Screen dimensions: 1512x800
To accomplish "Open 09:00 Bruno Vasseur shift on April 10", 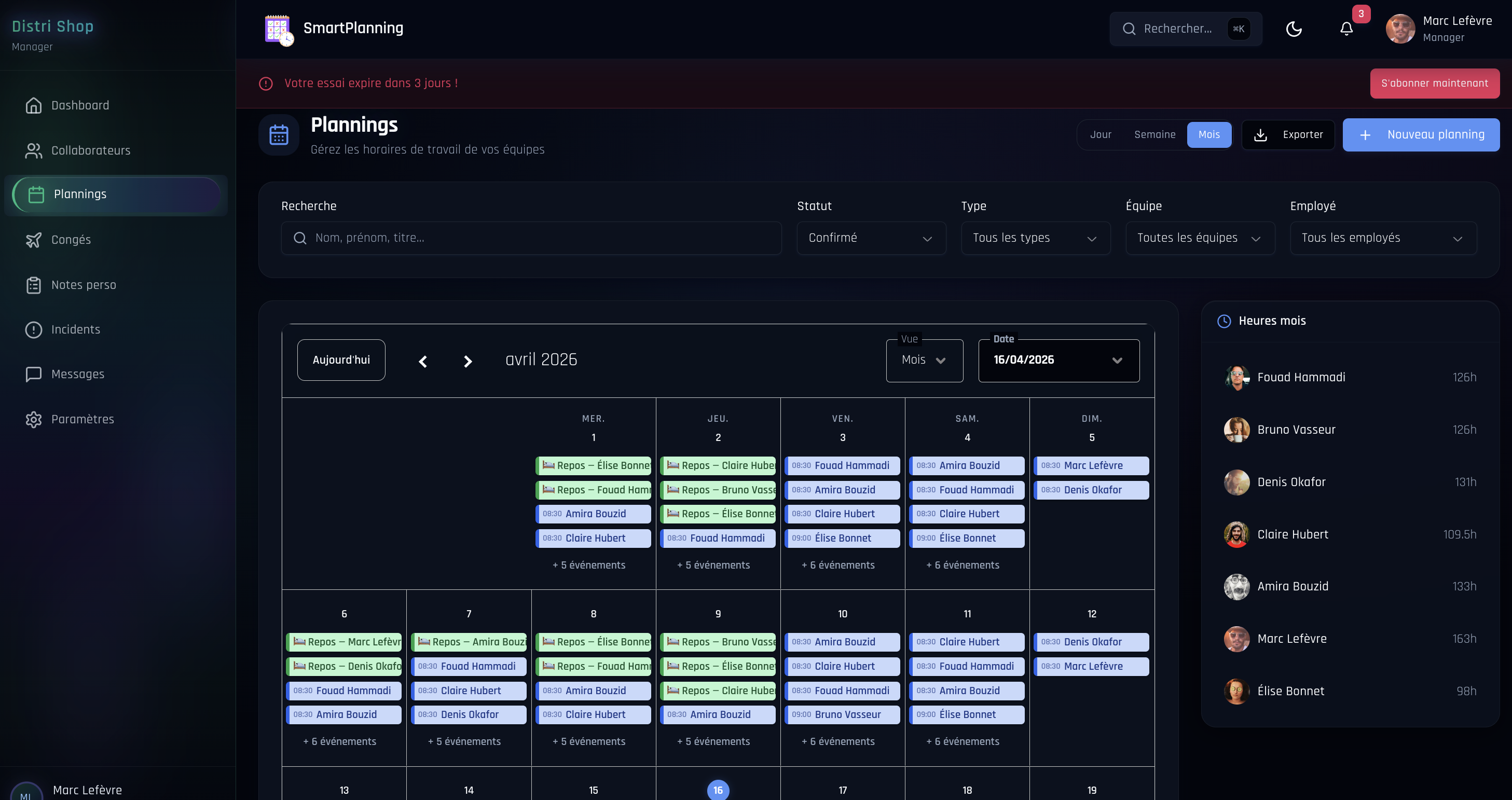I will pyautogui.click(x=842, y=715).
